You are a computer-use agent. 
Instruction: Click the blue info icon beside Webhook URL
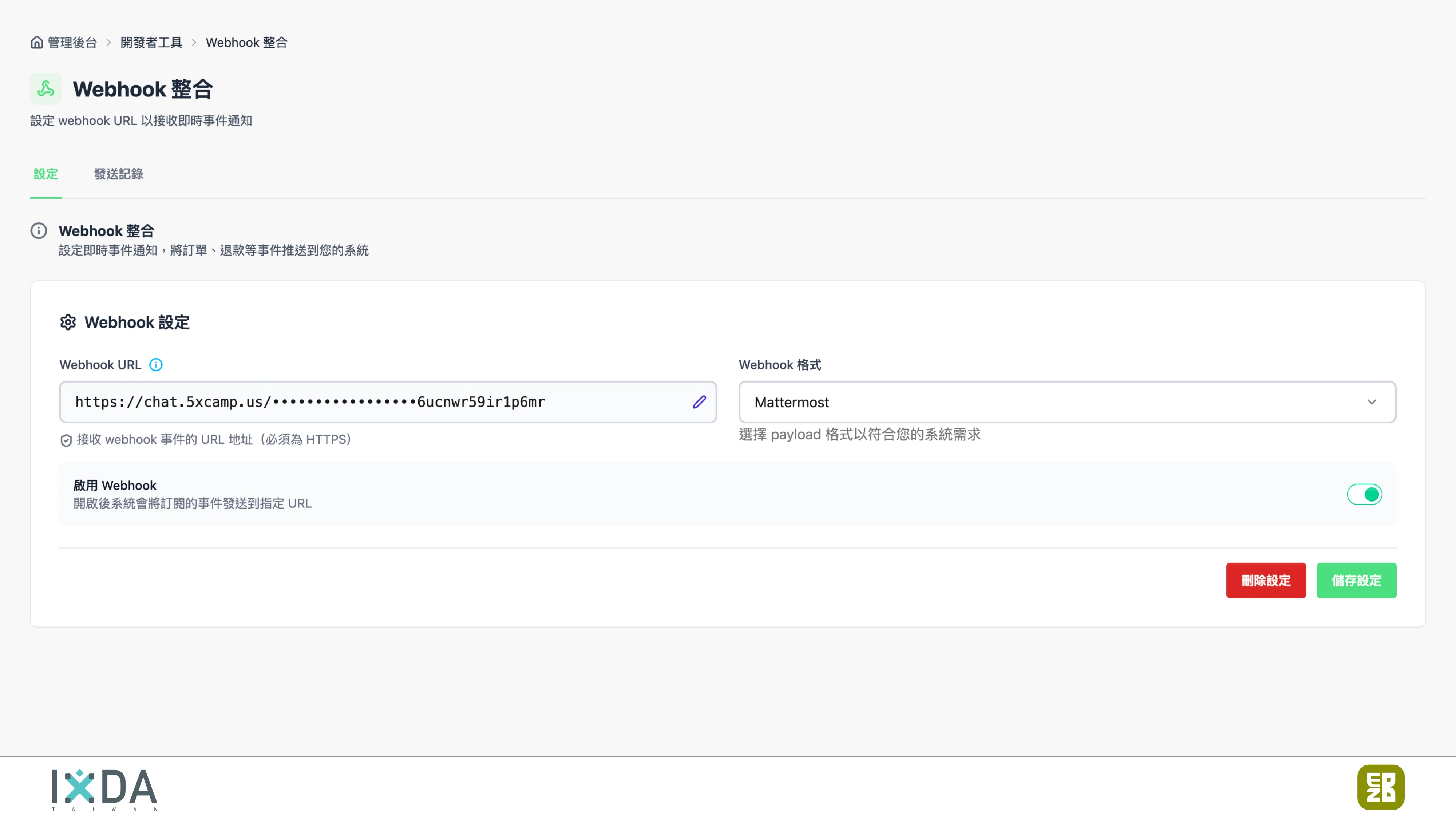pos(156,365)
